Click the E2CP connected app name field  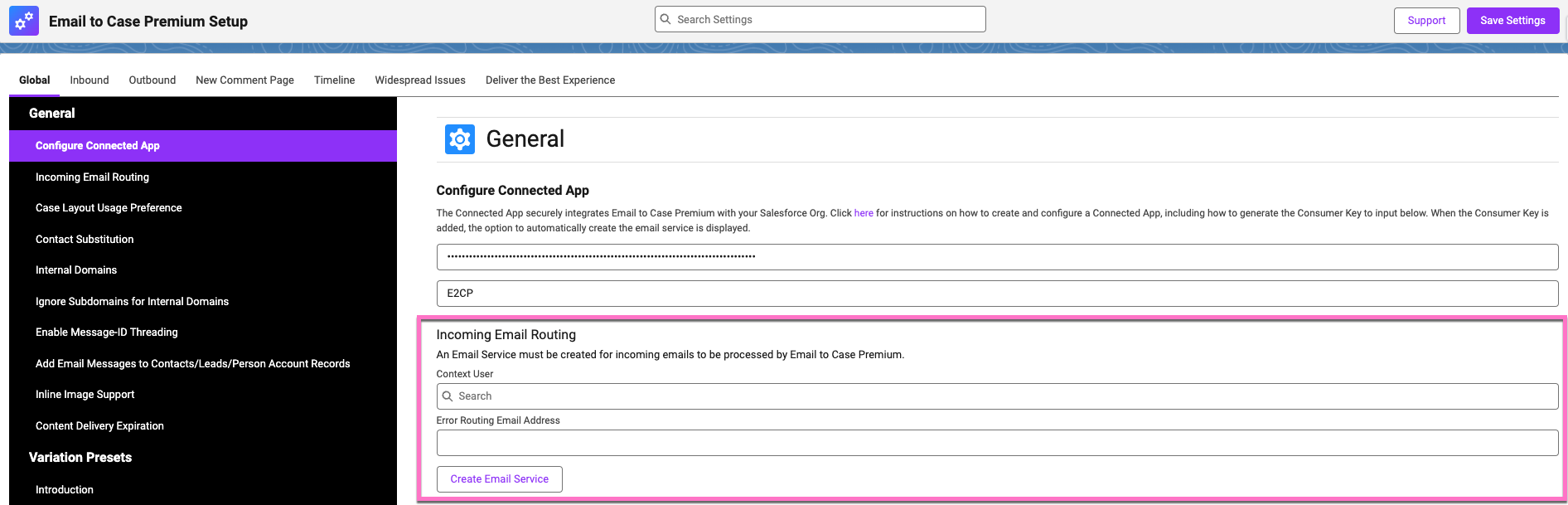coord(997,294)
